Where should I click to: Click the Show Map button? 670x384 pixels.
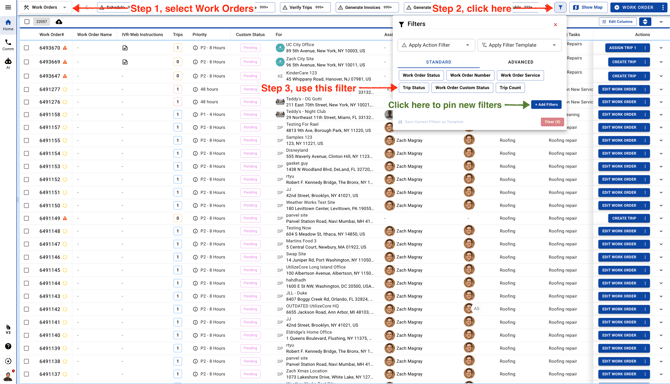tap(588, 7)
